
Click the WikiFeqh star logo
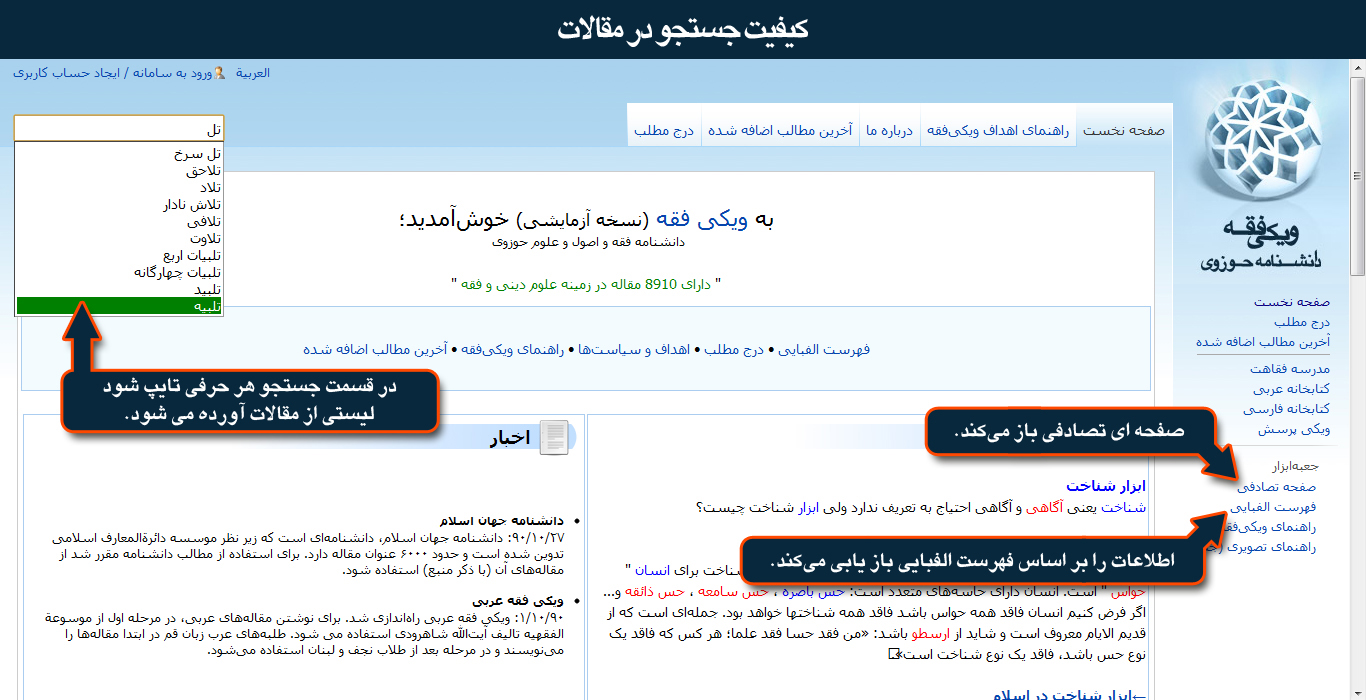(x=1261, y=150)
